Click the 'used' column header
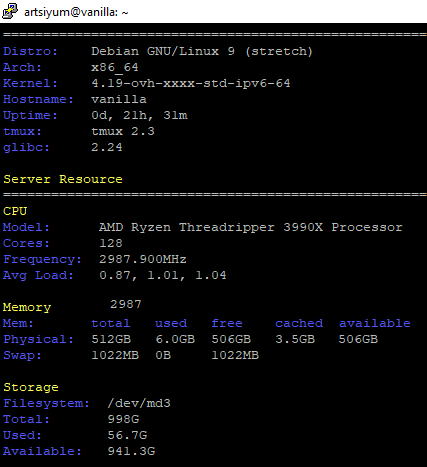 pyautogui.click(x=171, y=323)
